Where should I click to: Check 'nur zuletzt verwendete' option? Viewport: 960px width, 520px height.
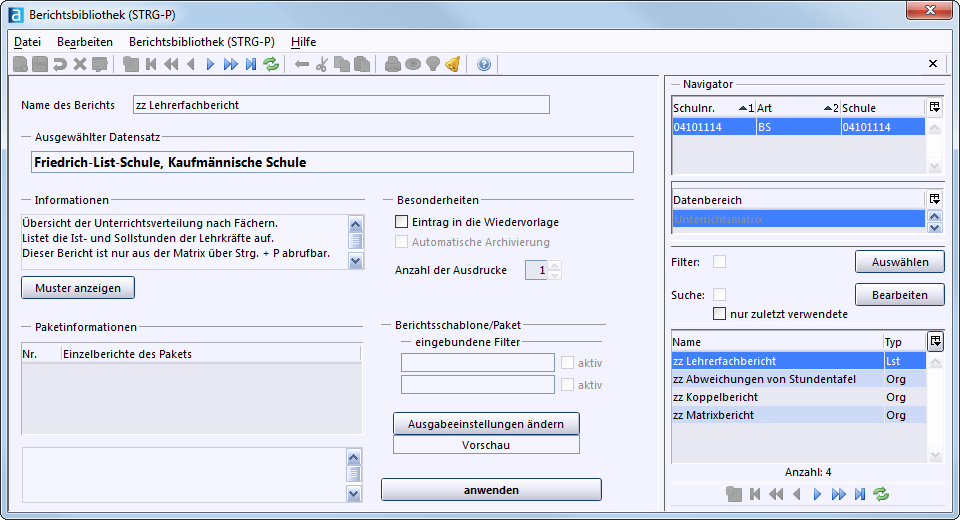pos(719,314)
